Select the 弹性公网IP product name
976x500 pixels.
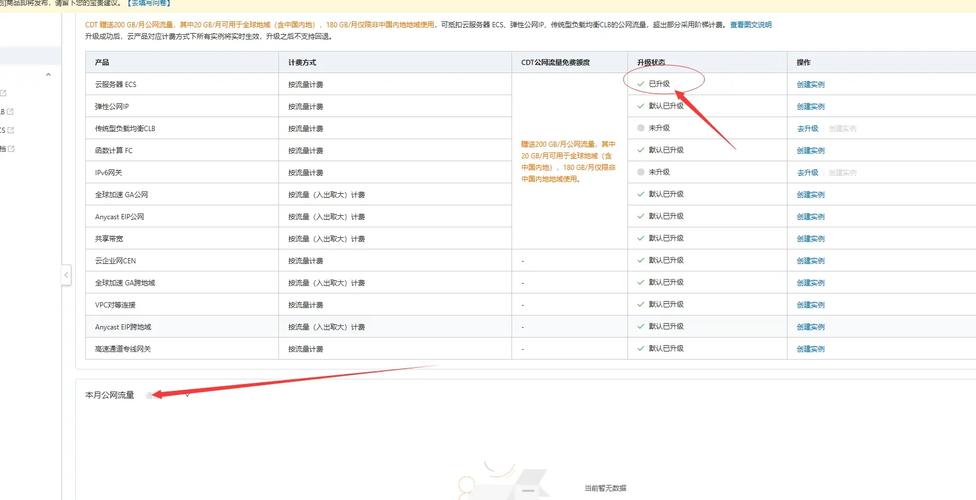(x=111, y=106)
